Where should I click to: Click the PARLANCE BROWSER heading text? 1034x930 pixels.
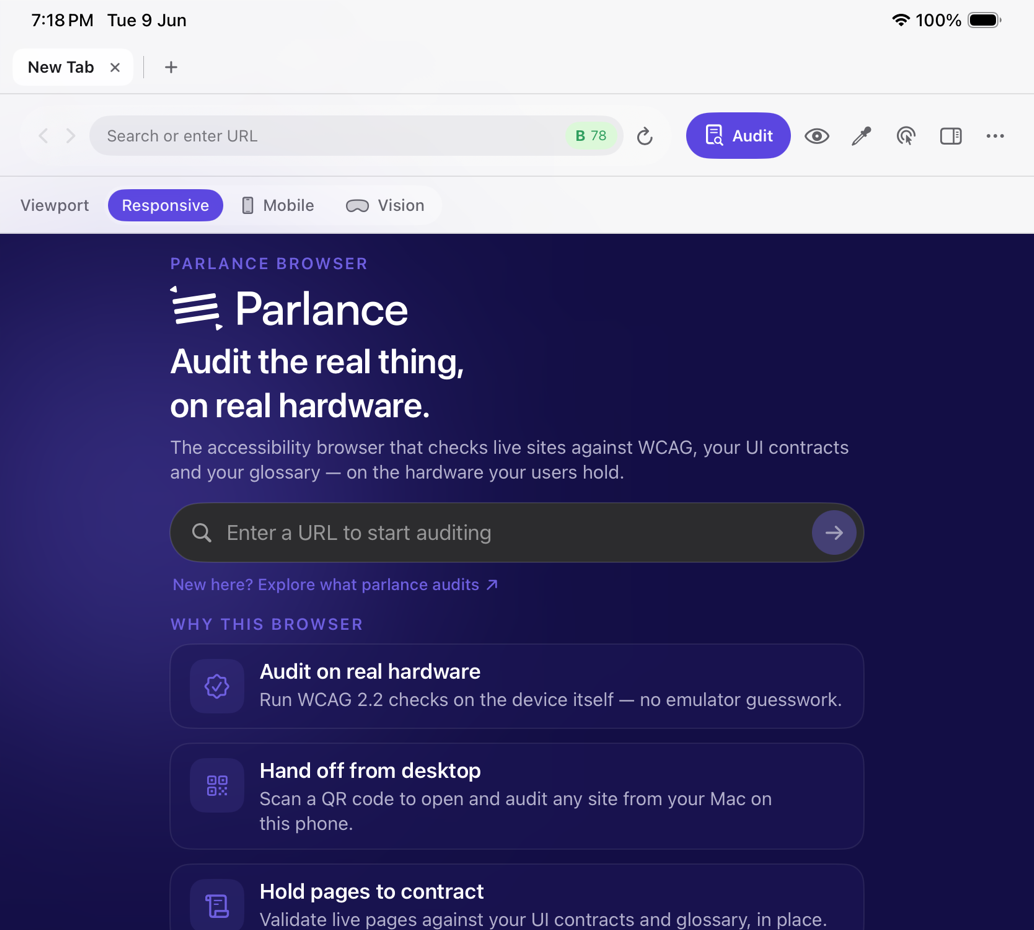click(269, 264)
